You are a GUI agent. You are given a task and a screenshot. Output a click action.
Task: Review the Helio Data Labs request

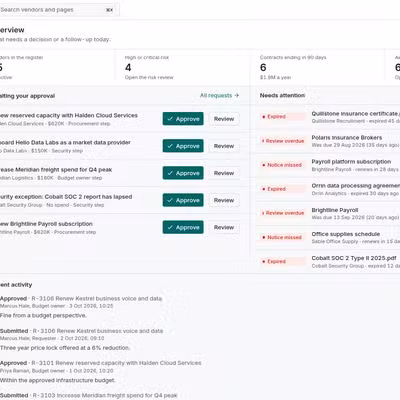[x=224, y=146]
